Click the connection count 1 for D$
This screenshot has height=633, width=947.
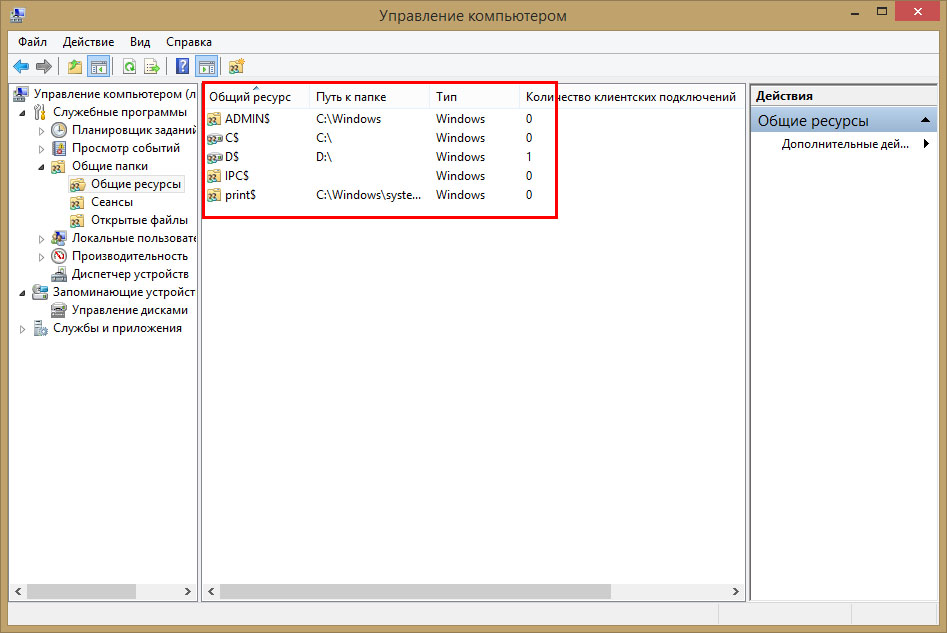(x=528, y=157)
